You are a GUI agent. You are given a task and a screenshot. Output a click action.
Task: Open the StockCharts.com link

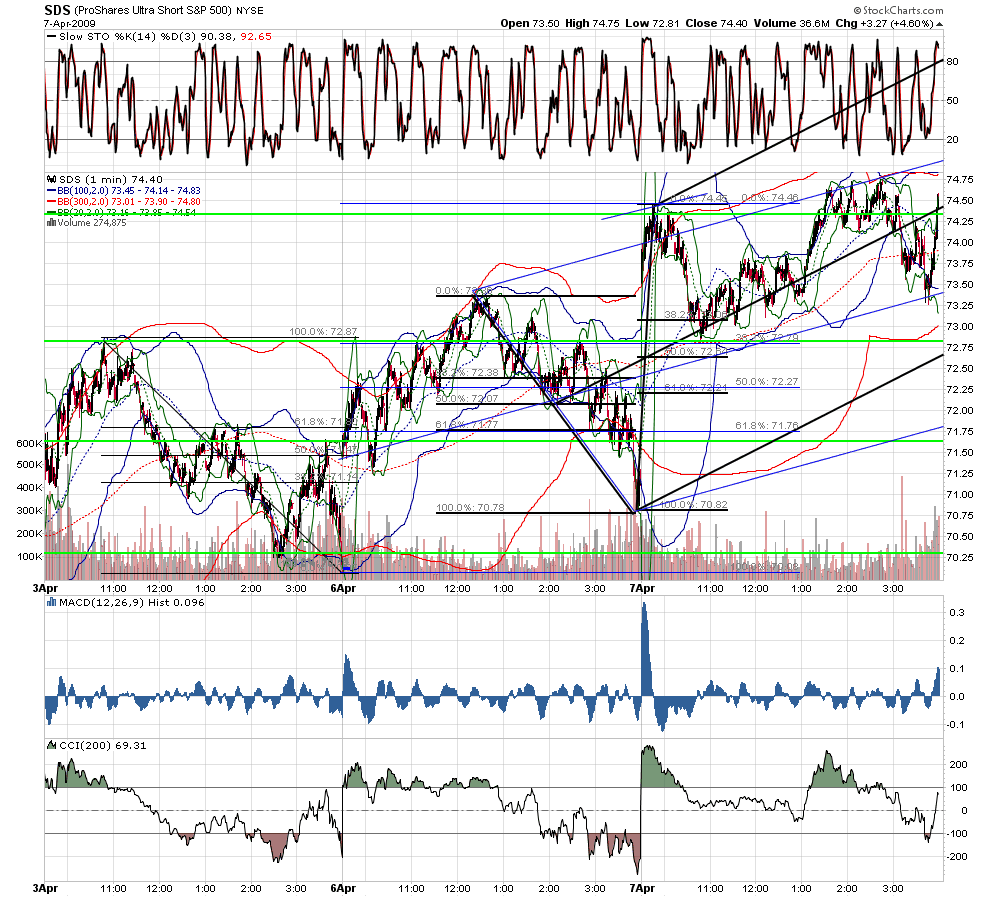(x=903, y=10)
